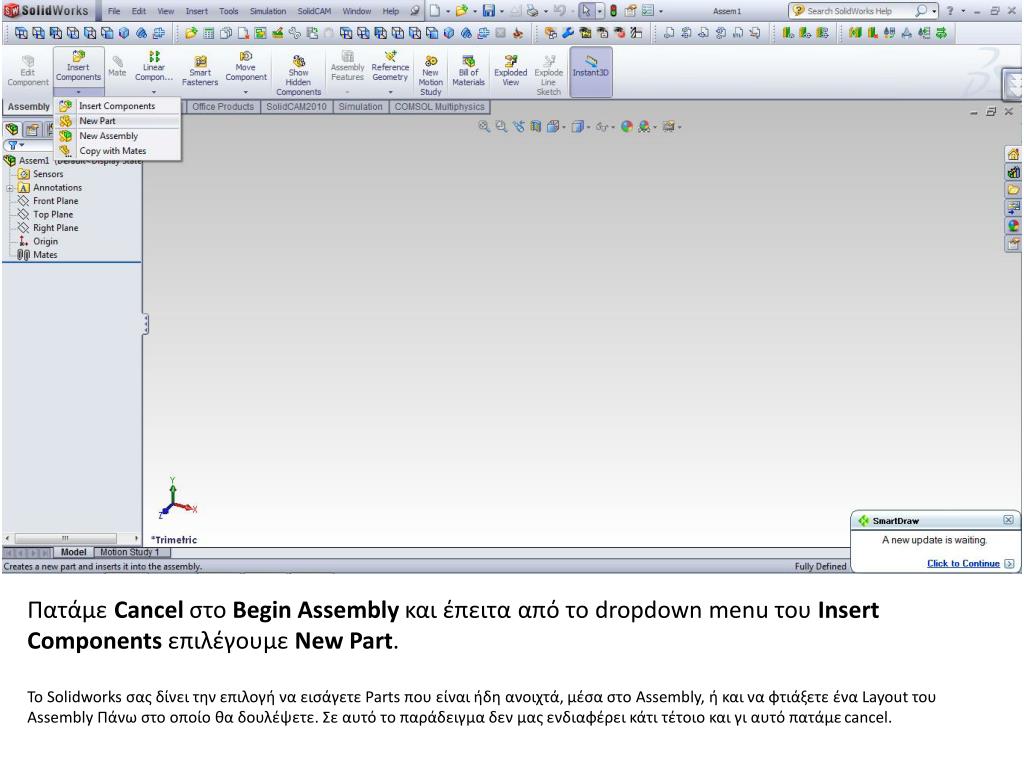The height and width of the screenshot is (768, 1024).
Task: Open the Reference Geometry tool
Action: pos(390,66)
